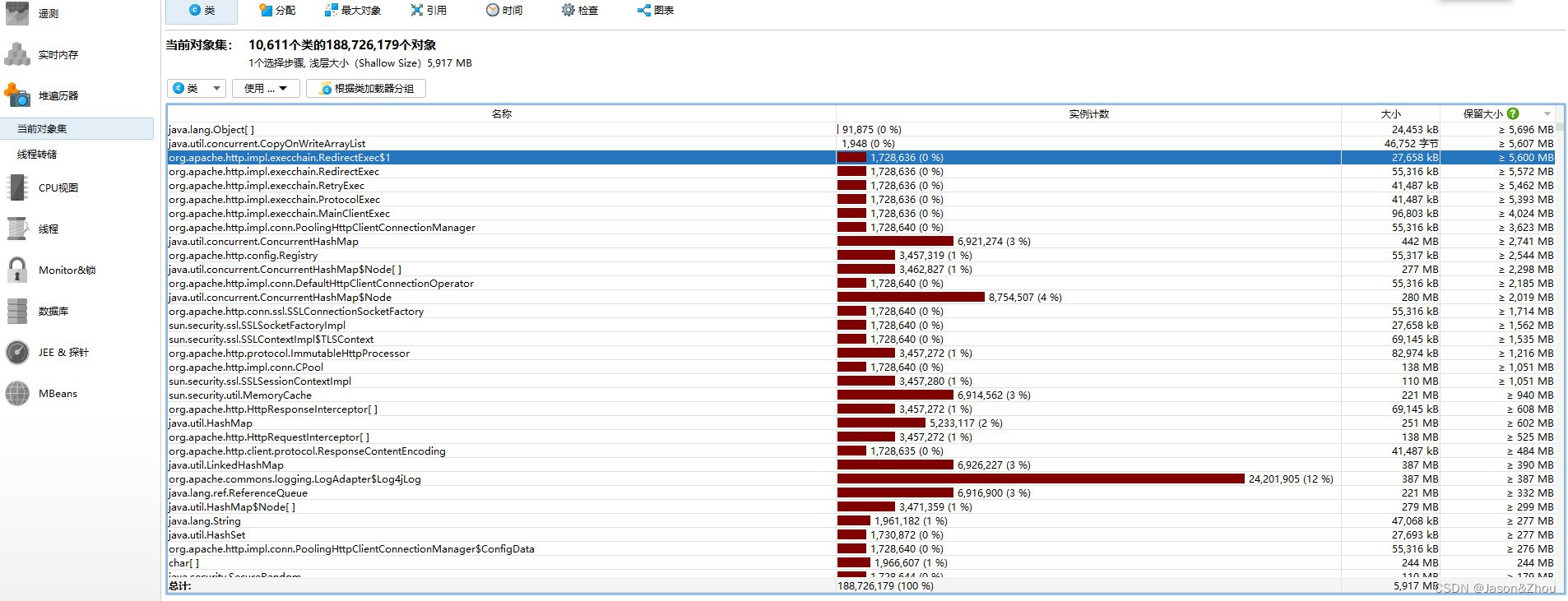Click the 检查 gear tab icon
1568x601 pixels.
(568, 10)
